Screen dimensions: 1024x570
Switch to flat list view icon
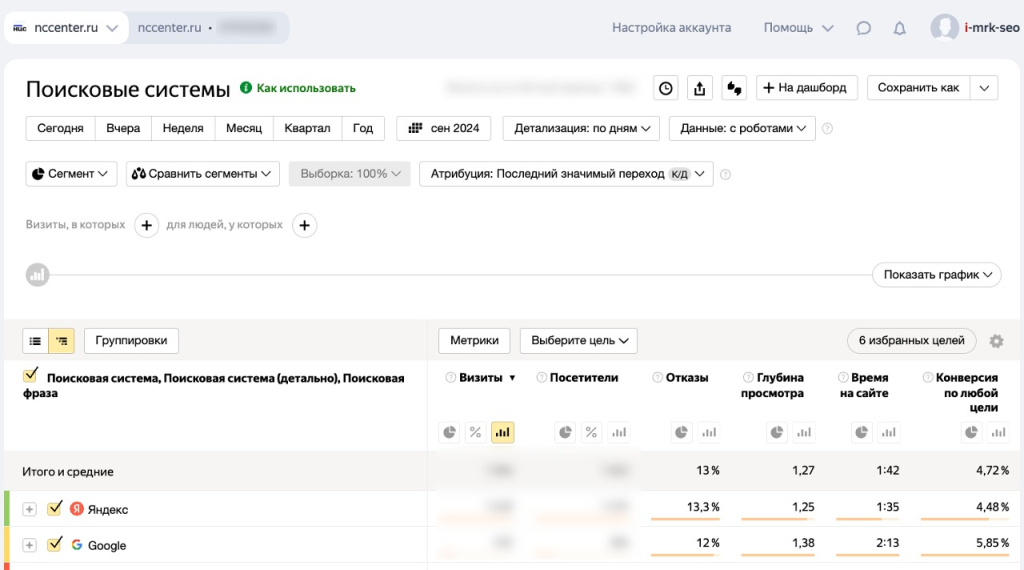coord(36,341)
